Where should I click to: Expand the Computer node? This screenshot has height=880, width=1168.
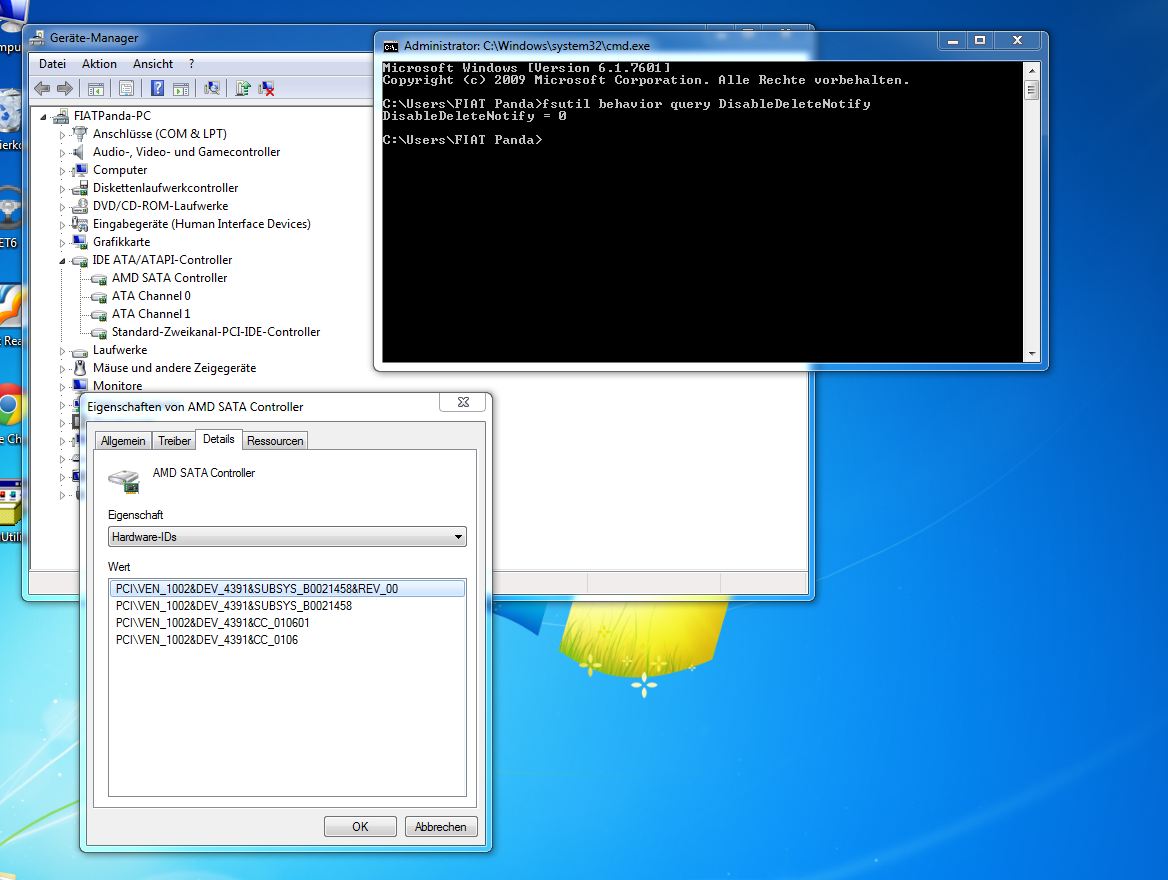pyautogui.click(x=63, y=171)
